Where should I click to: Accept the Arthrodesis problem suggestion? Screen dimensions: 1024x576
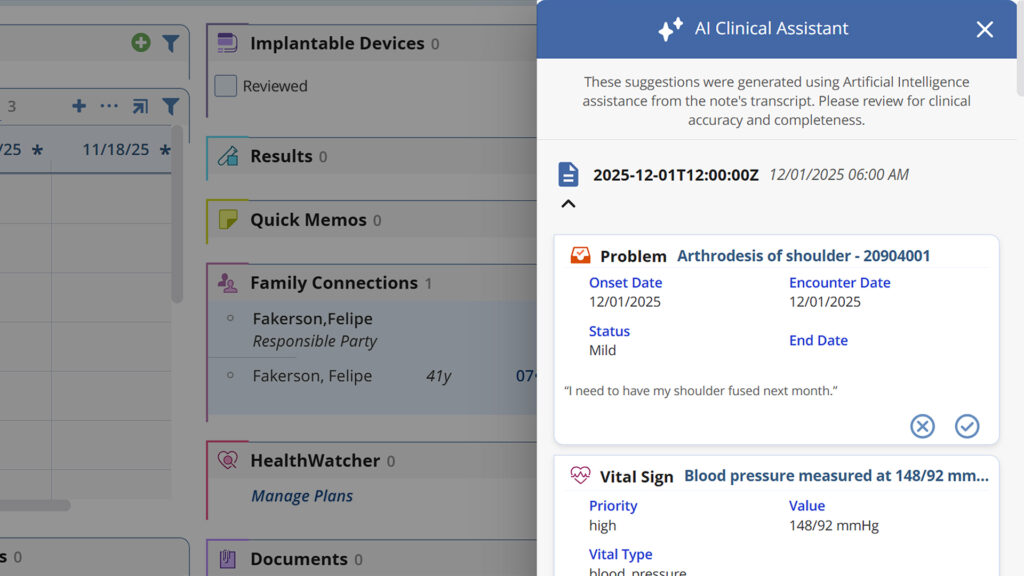tap(967, 427)
